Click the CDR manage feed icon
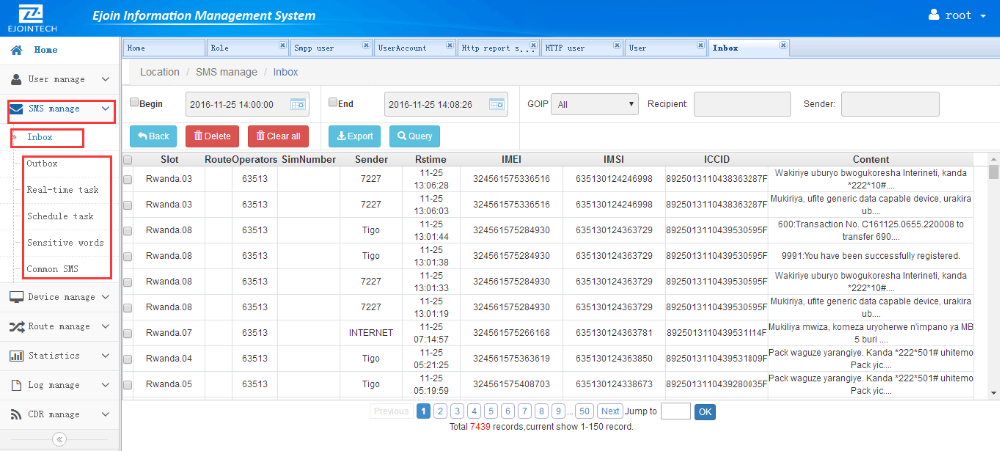This screenshot has height=451, width=1000. pos(17,415)
